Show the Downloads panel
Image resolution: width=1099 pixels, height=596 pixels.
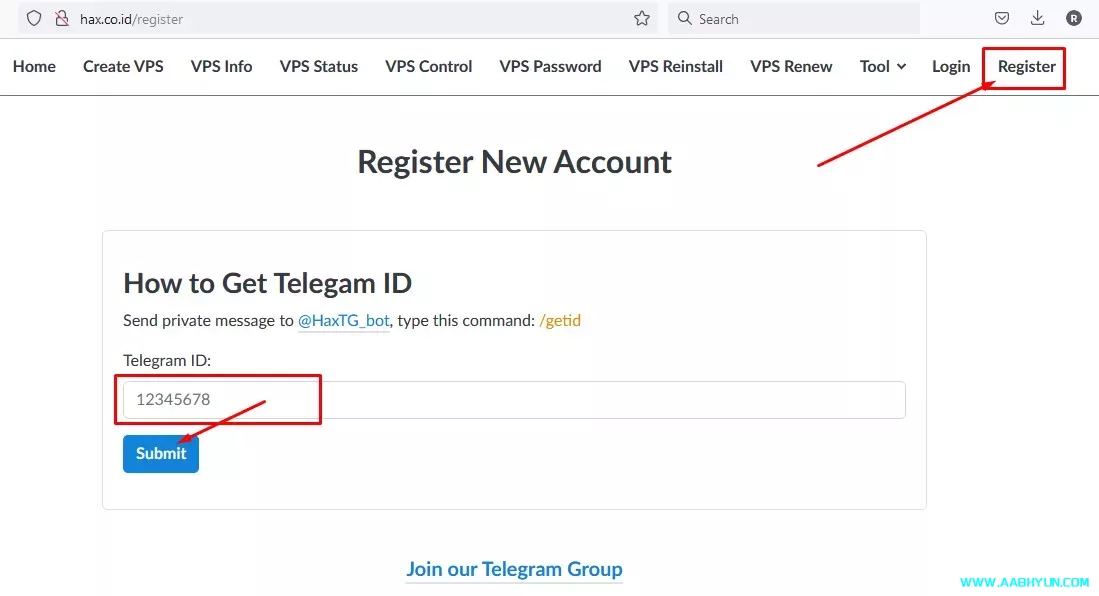click(1038, 18)
